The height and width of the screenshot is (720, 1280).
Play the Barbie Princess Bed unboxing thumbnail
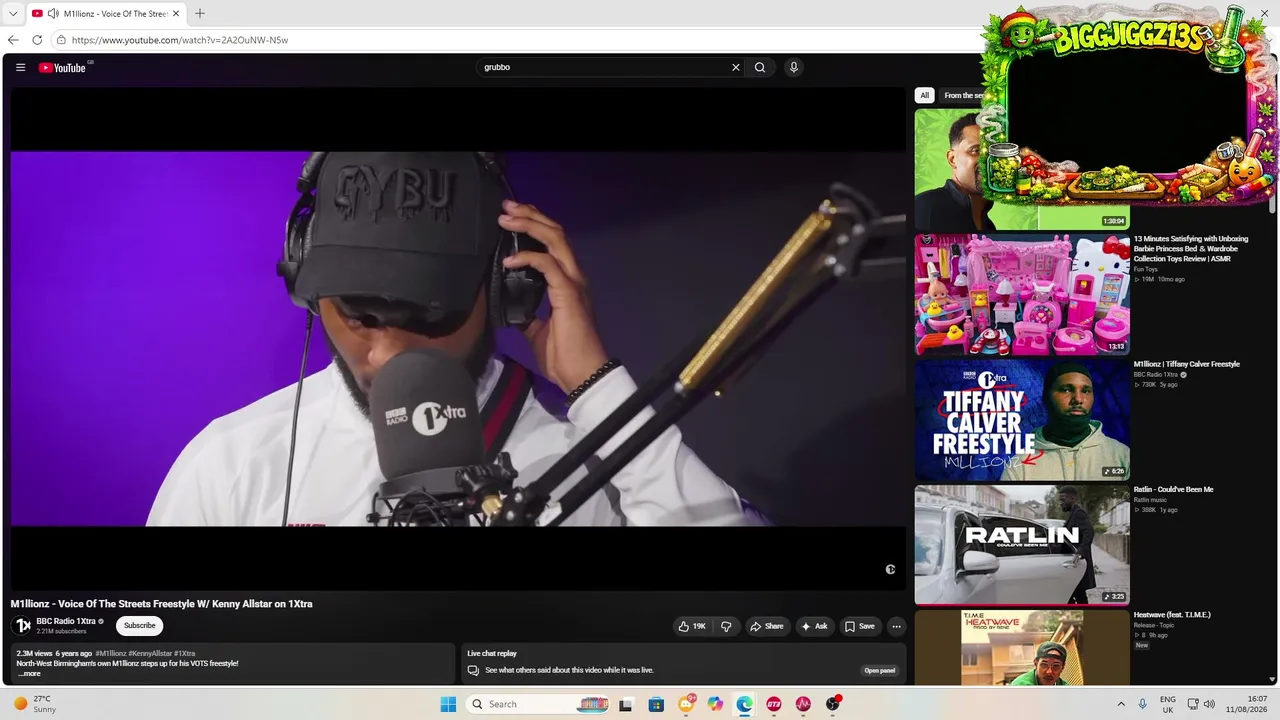1022,295
